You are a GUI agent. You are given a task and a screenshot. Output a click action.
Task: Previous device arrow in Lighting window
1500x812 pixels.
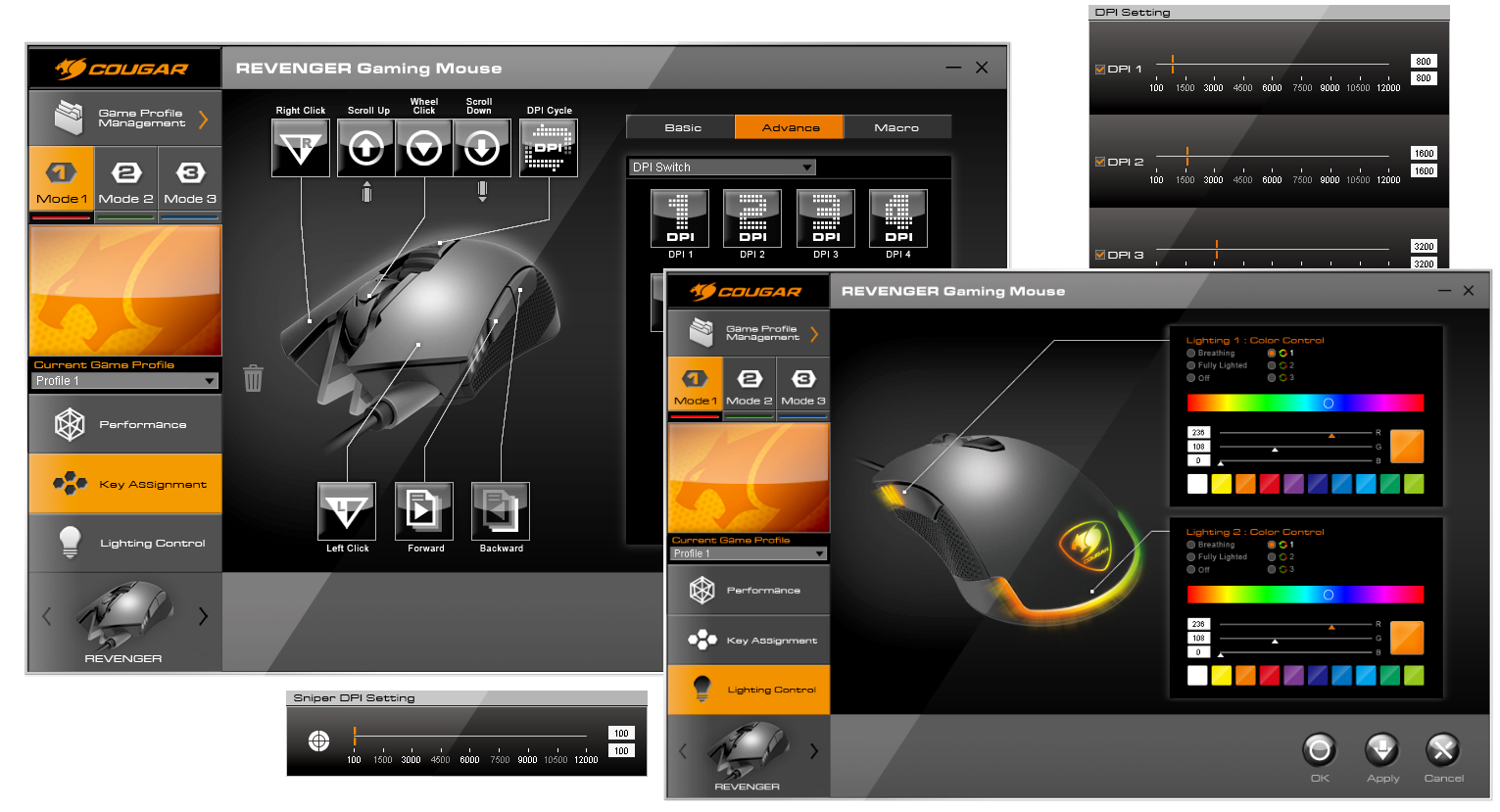[683, 751]
